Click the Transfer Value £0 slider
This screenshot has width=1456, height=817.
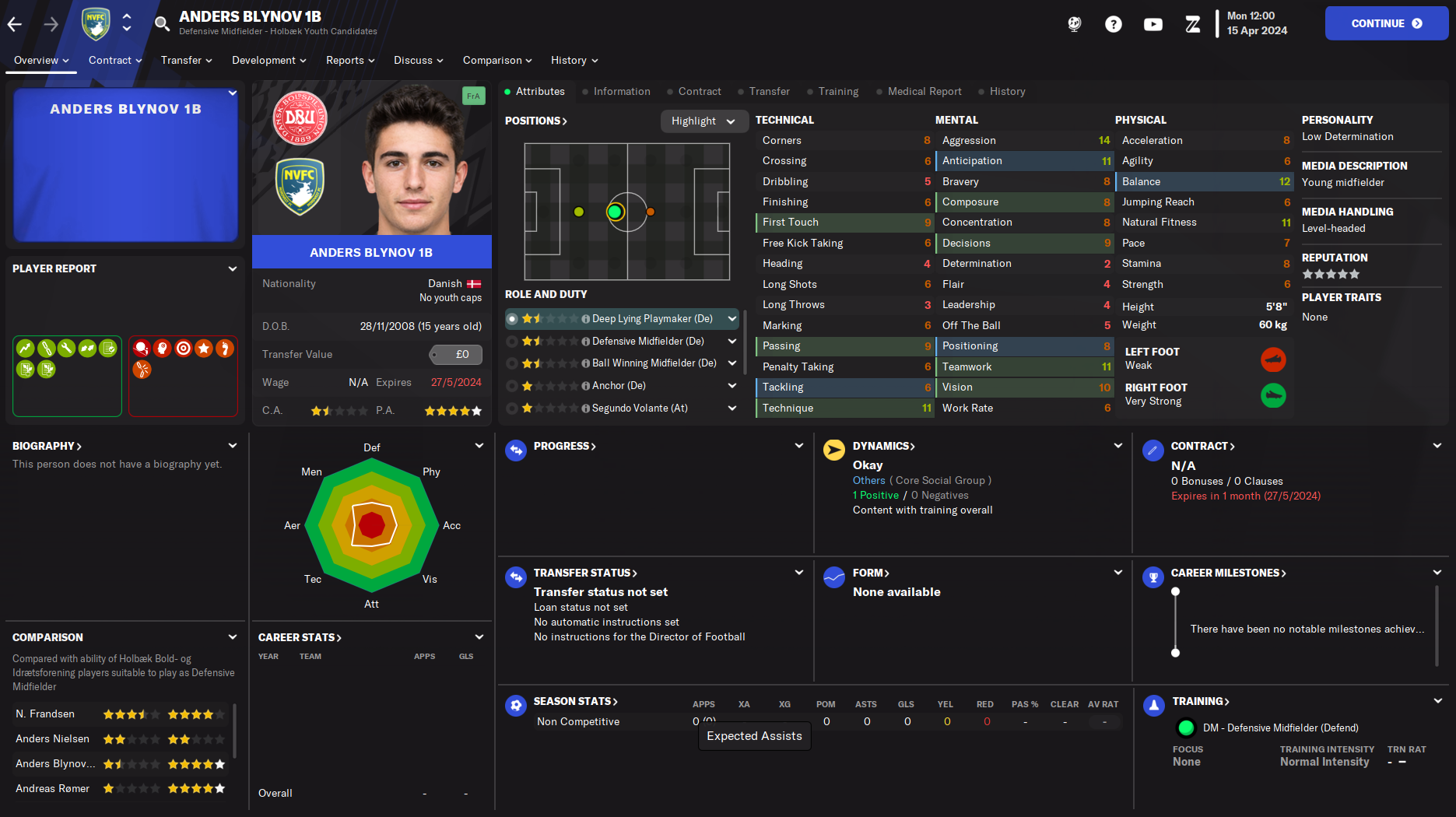[456, 355]
